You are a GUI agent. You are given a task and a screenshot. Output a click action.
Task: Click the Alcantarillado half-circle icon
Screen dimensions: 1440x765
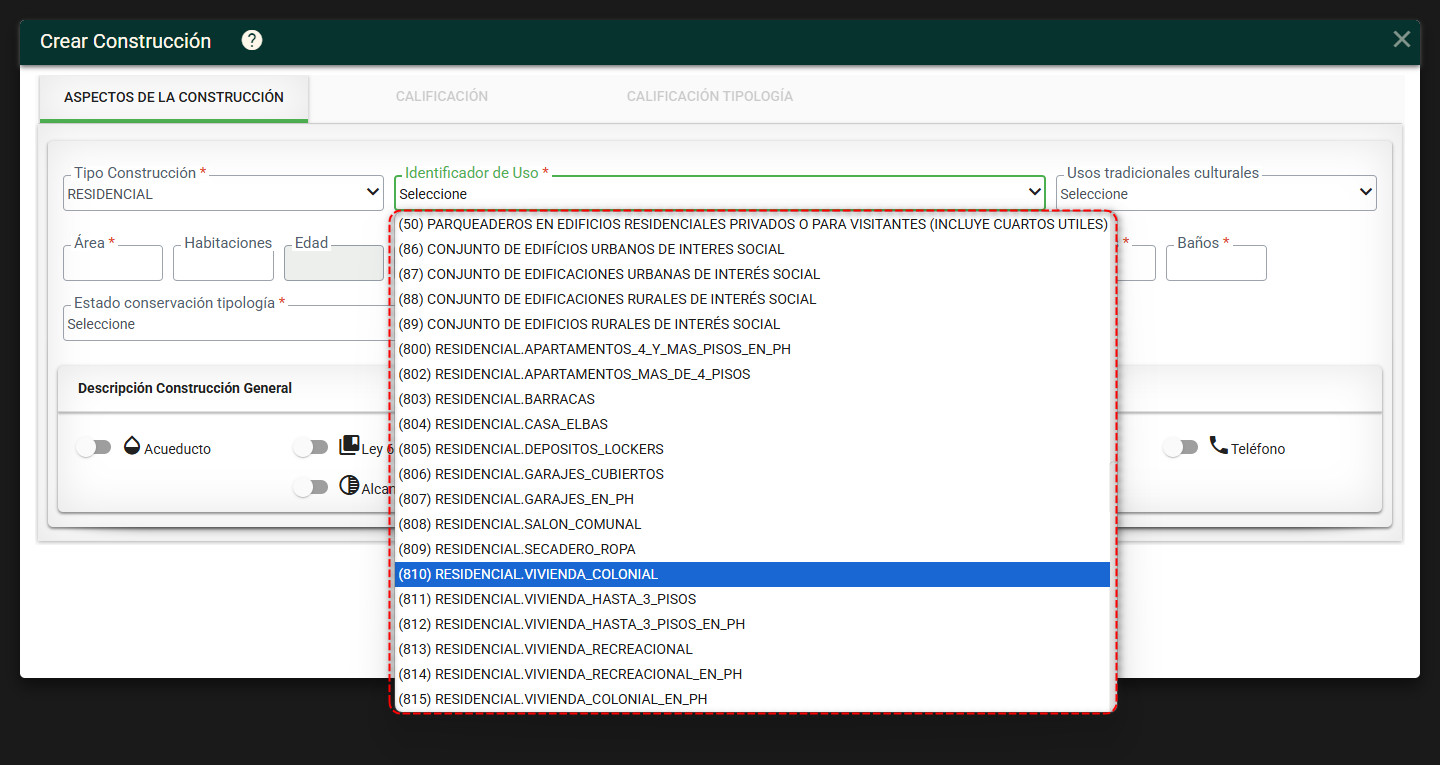coord(349,486)
